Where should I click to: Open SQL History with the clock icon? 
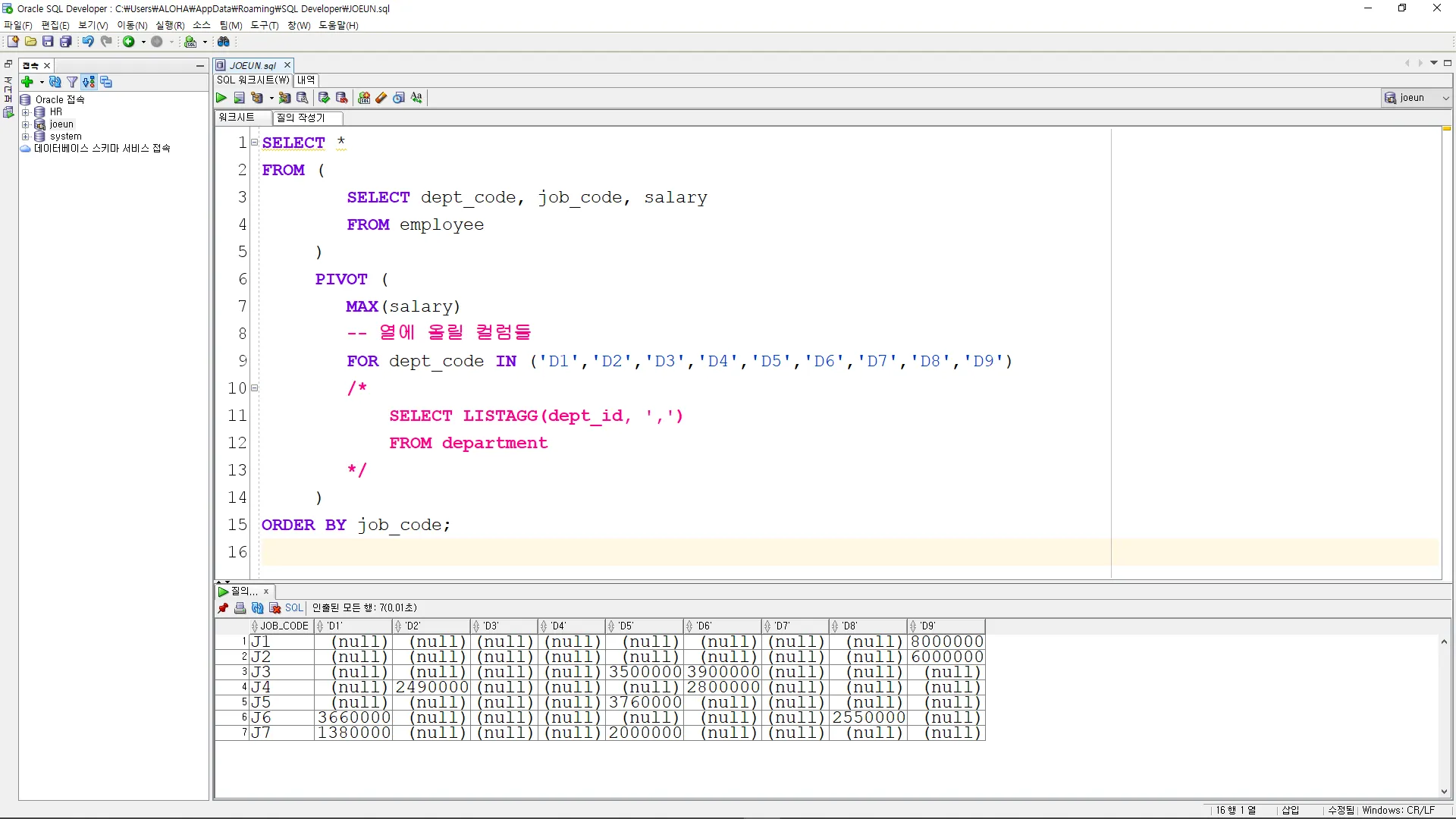399,98
